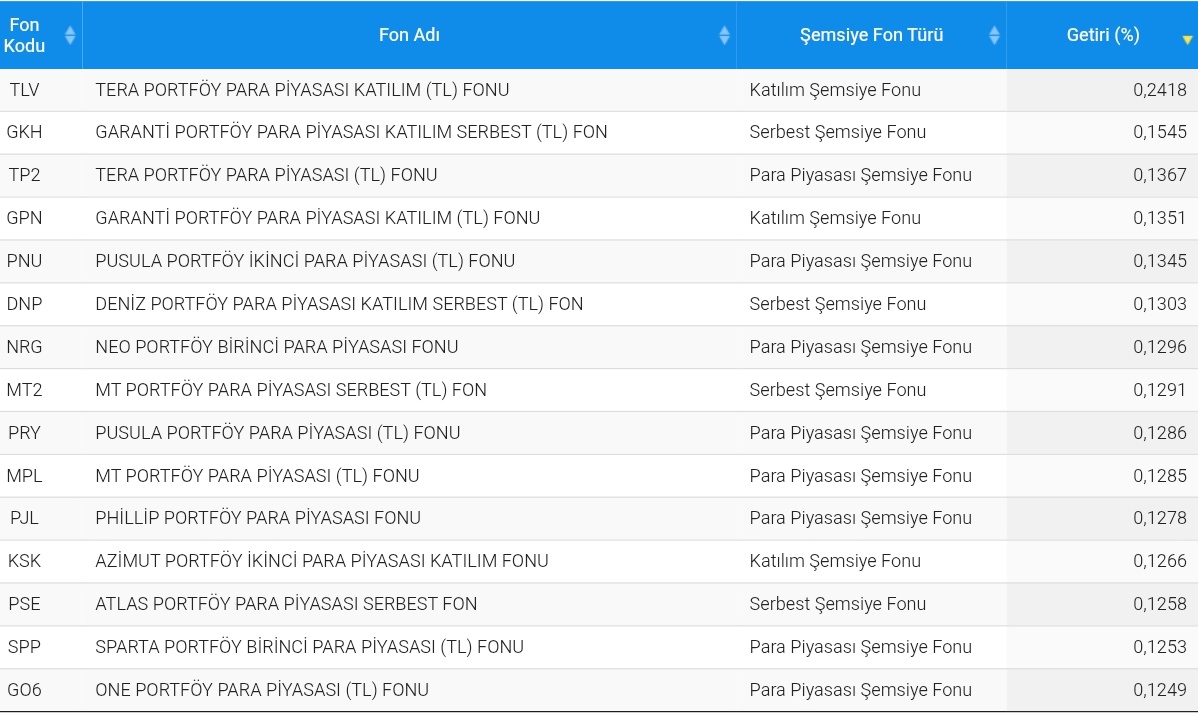Select fund code GO6
1198x715 pixels.
click(24, 690)
